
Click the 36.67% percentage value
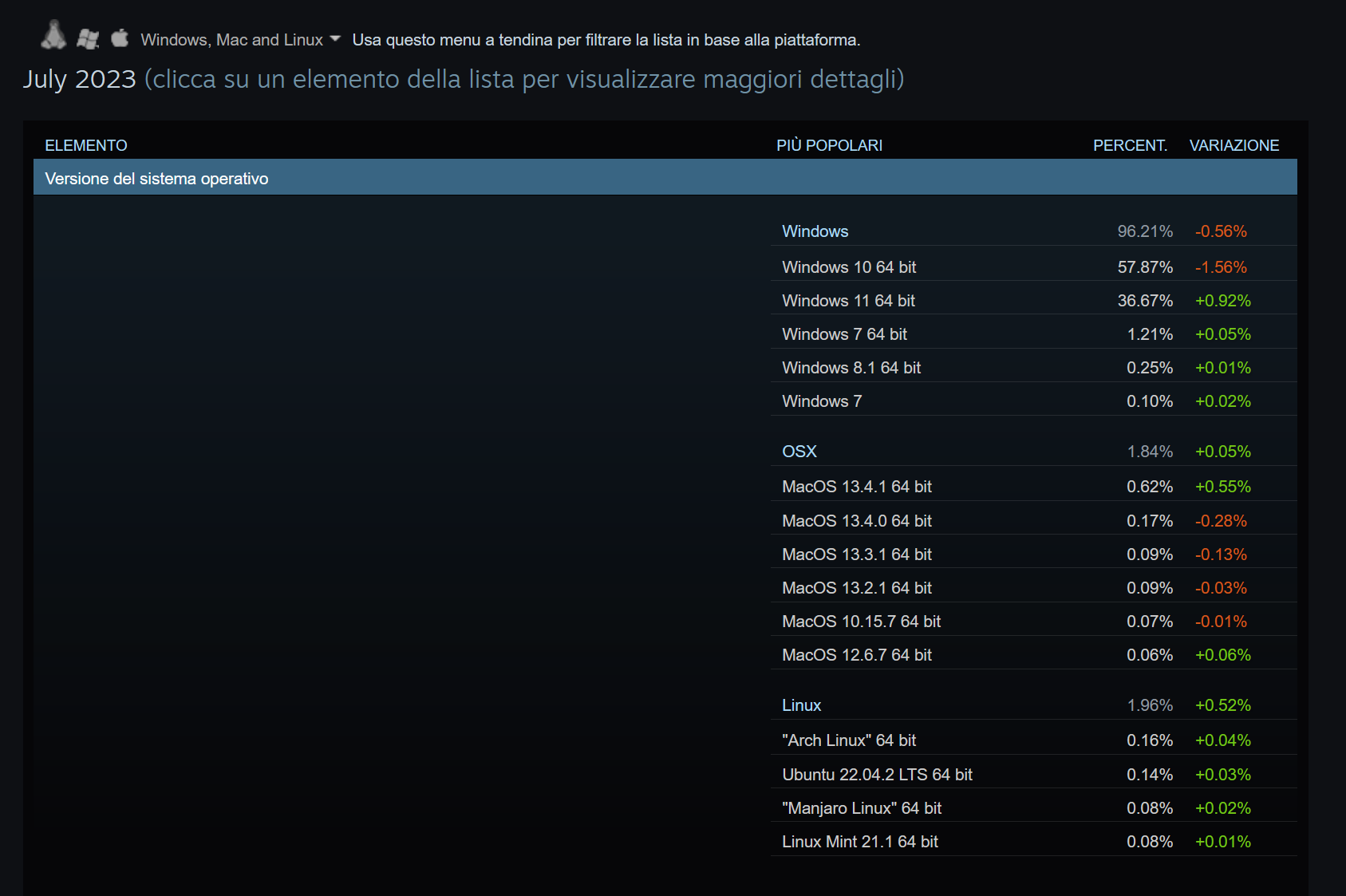tap(1145, 301)
